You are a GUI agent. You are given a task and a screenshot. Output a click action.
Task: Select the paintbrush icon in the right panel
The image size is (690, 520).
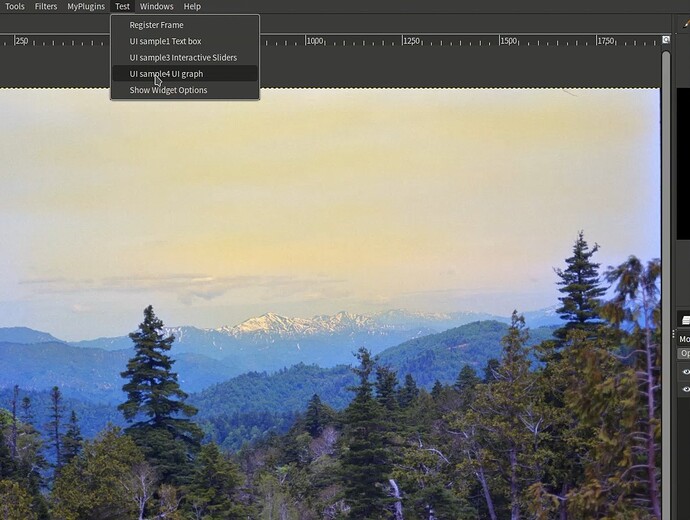[x=686, y=23]
